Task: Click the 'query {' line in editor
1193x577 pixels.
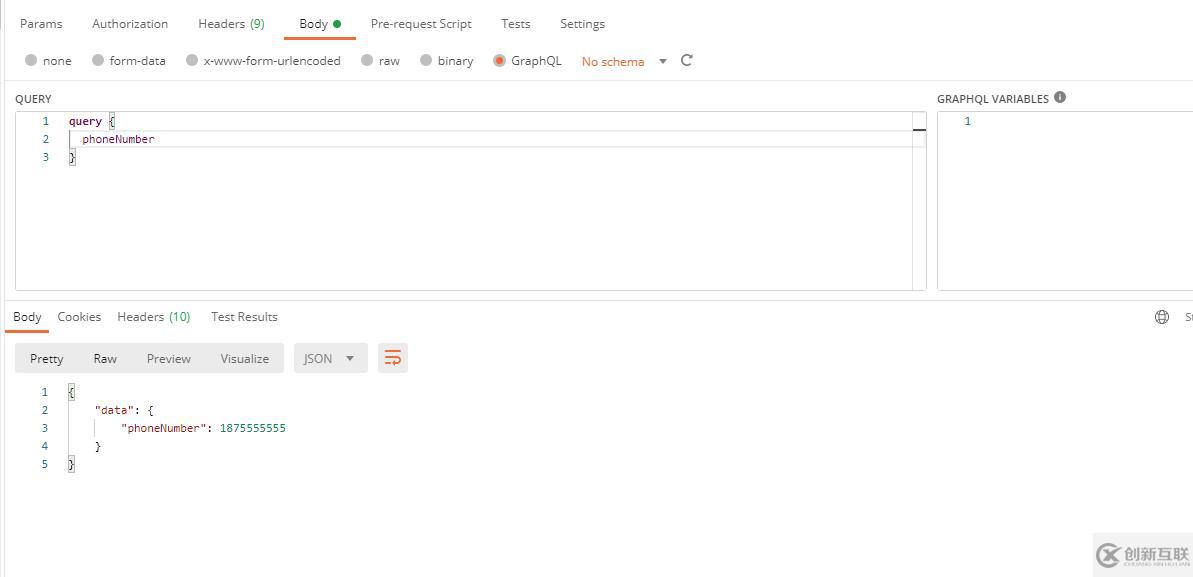Action: point(91,121)
